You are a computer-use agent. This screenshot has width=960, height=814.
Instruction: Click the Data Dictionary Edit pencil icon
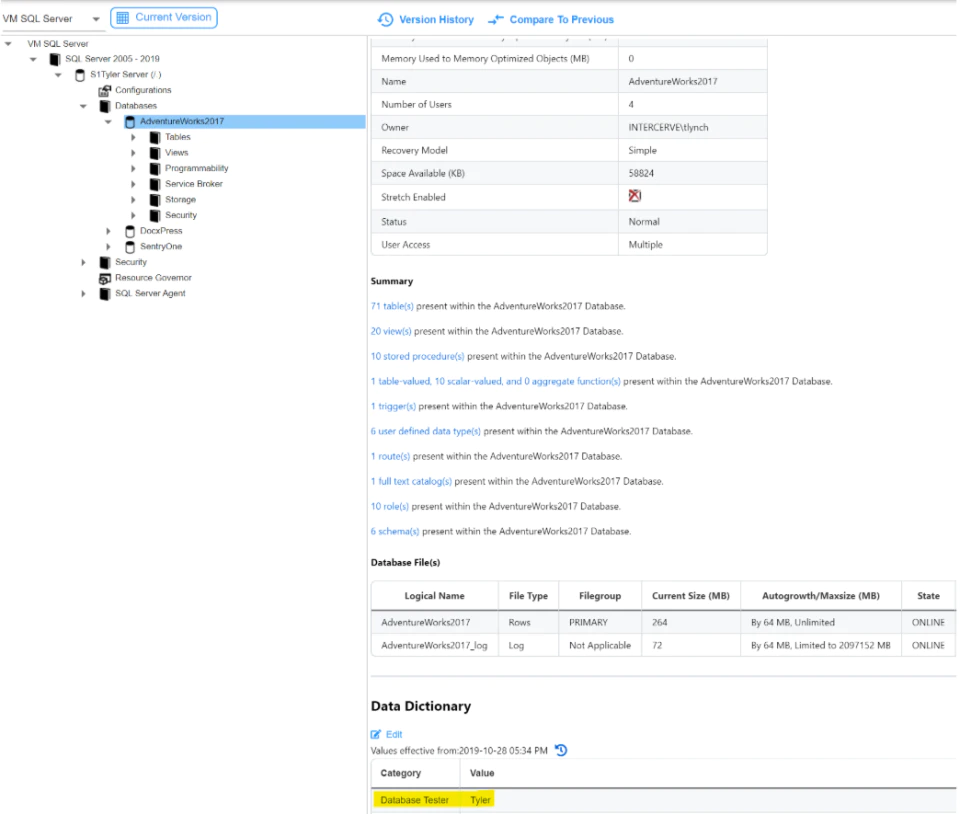[376, 734]
